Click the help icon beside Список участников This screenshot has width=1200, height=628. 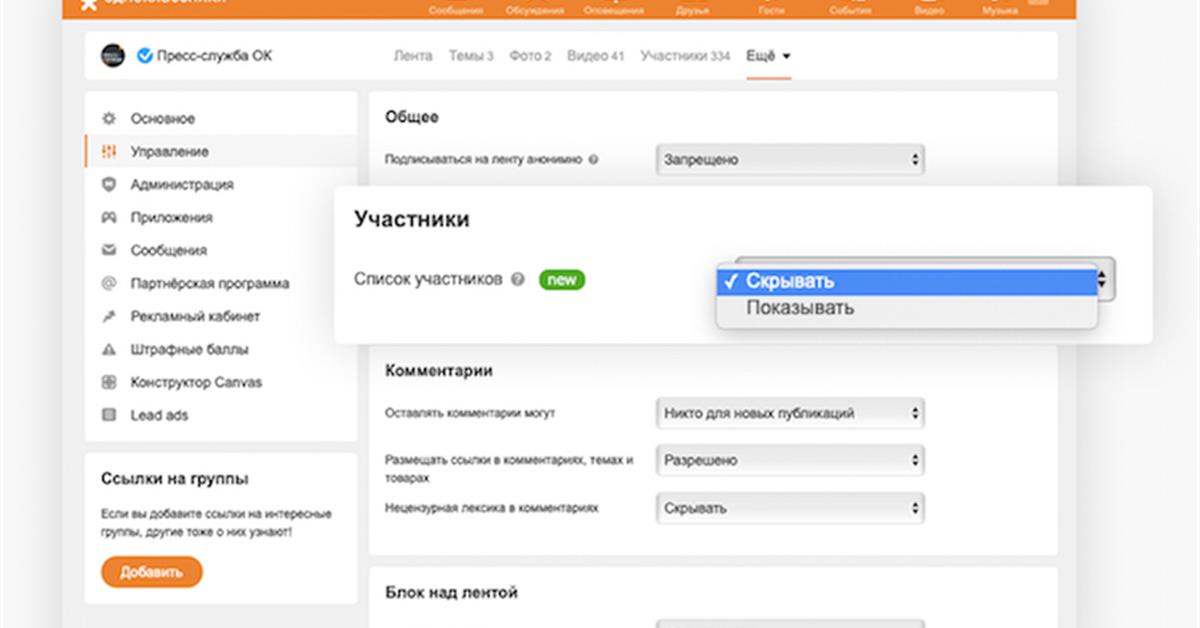517,280
